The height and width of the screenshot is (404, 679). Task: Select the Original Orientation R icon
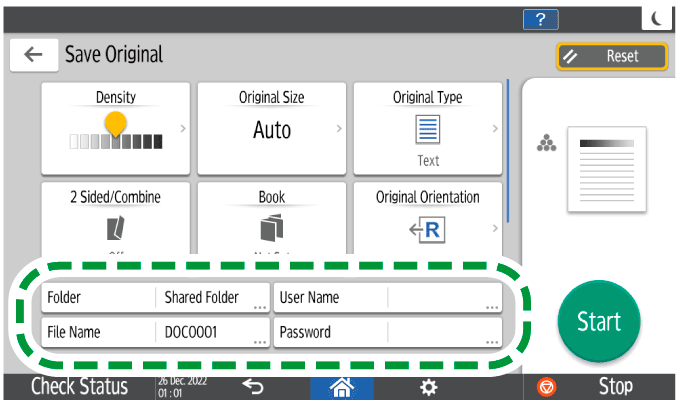point(428,229)
